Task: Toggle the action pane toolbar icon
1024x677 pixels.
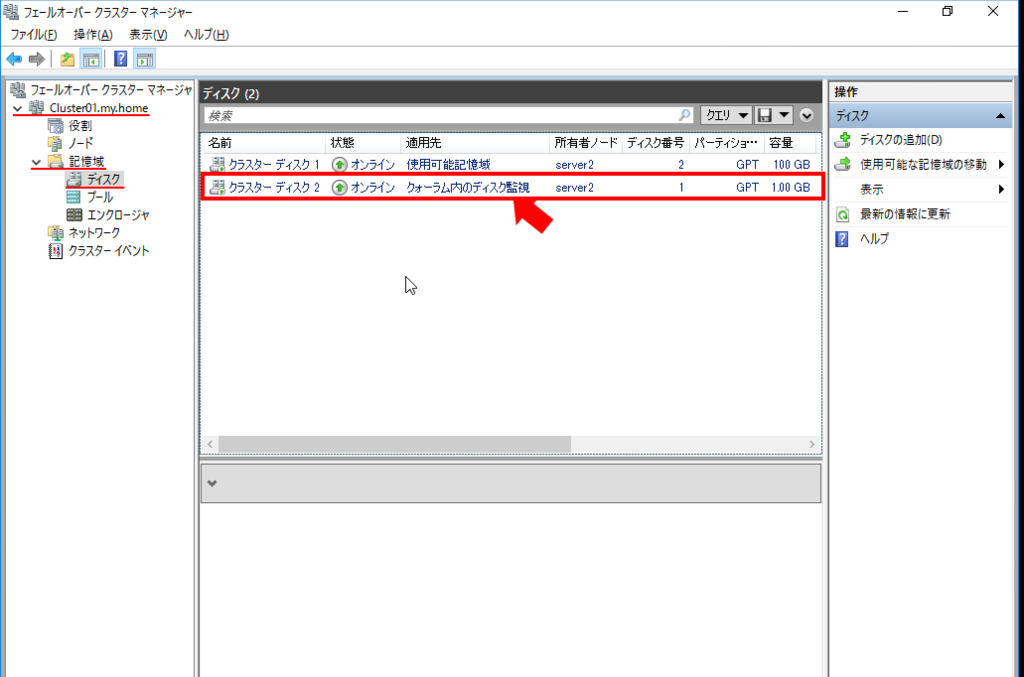Action: 144,59
